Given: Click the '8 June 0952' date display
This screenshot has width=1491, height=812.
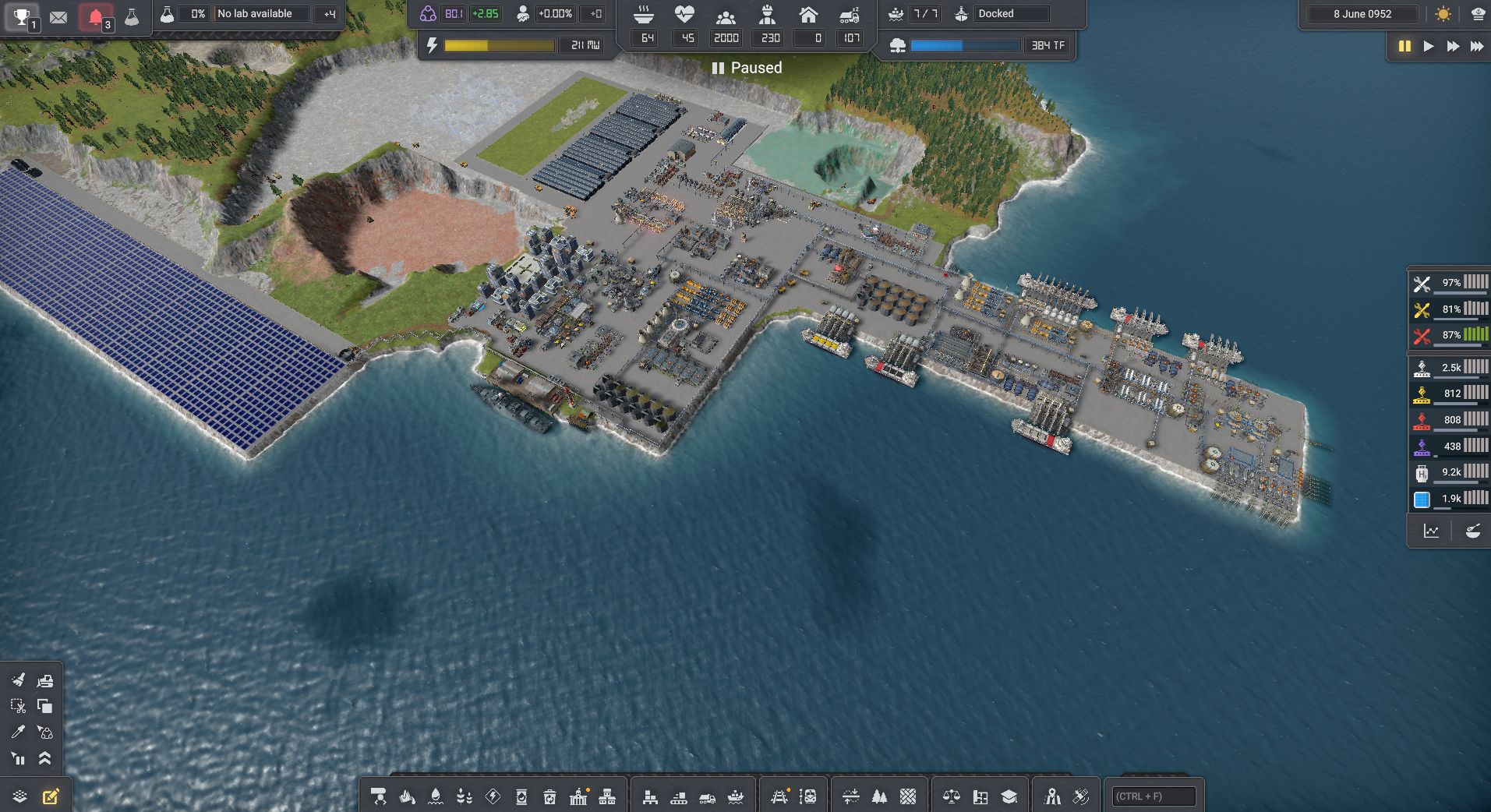Looking at the screenshot, I should click(1362, 14).
